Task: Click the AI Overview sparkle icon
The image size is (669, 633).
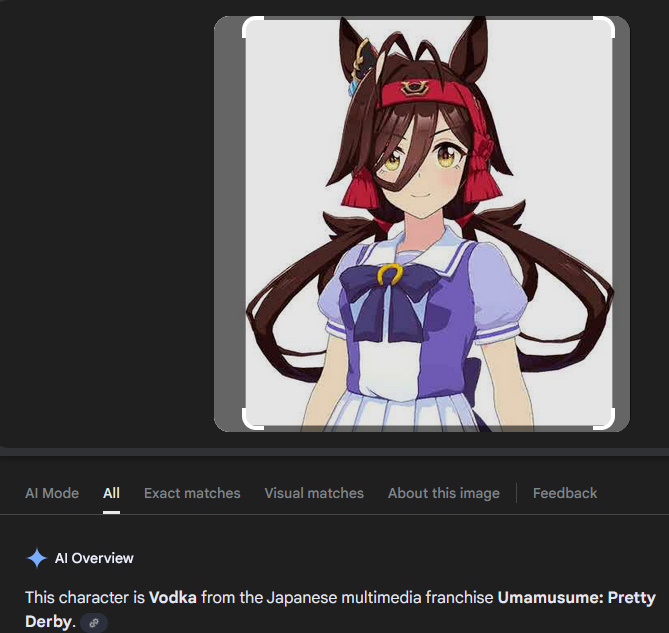Action: [x=37, y=558]
